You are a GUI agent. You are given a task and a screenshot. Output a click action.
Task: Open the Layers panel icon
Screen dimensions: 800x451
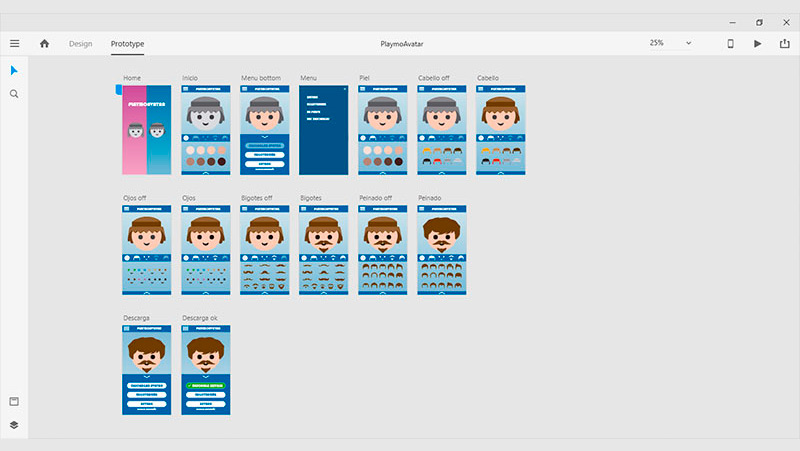[x=14, y=424]
